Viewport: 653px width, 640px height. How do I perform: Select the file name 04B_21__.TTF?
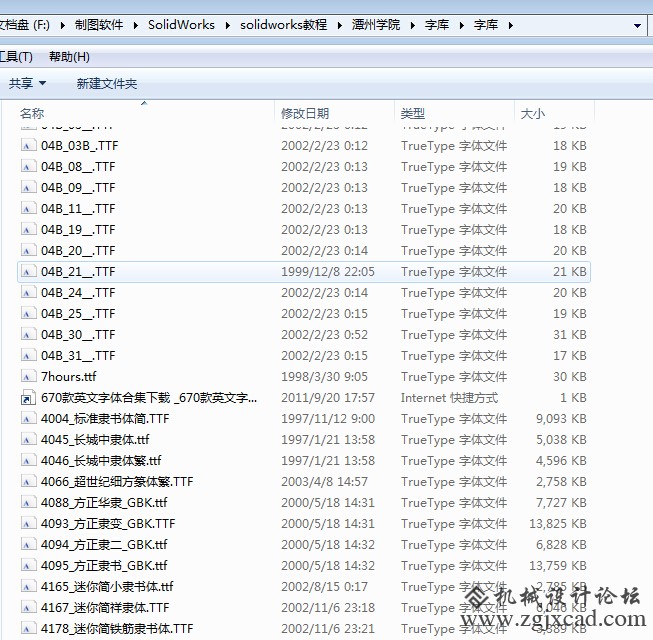[78, 271]
